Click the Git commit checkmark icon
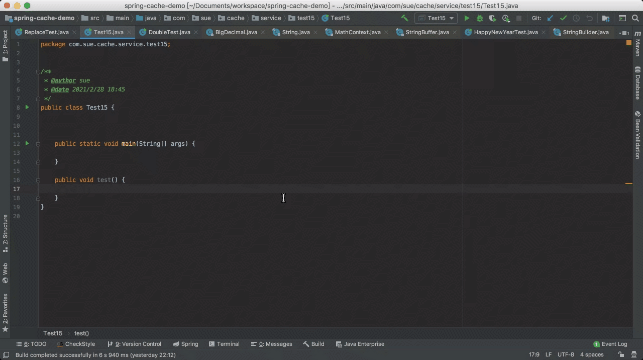 pyautogui.click(x=563, y=18)
